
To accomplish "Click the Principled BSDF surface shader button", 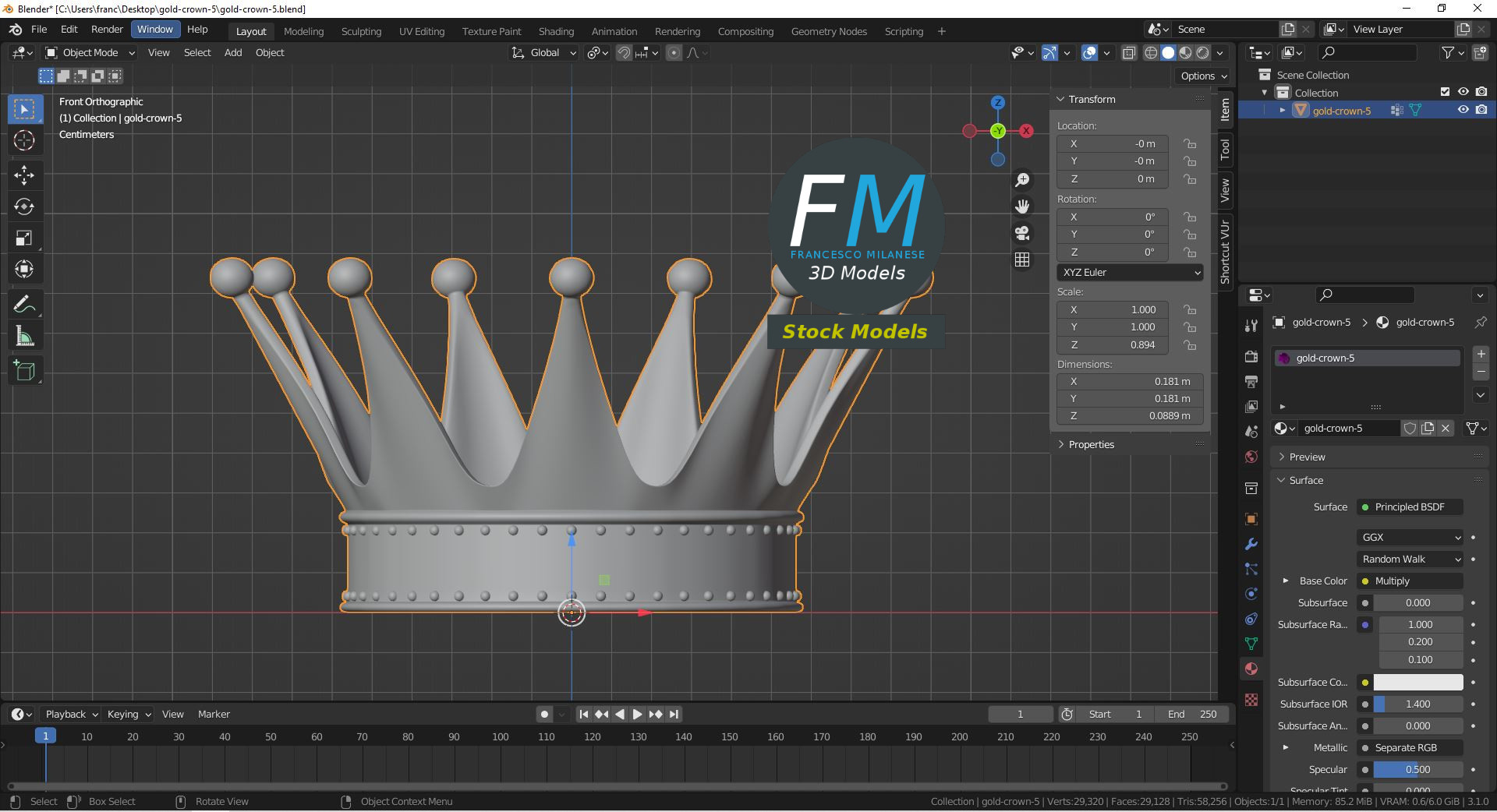I will [x=1410, y=507].
